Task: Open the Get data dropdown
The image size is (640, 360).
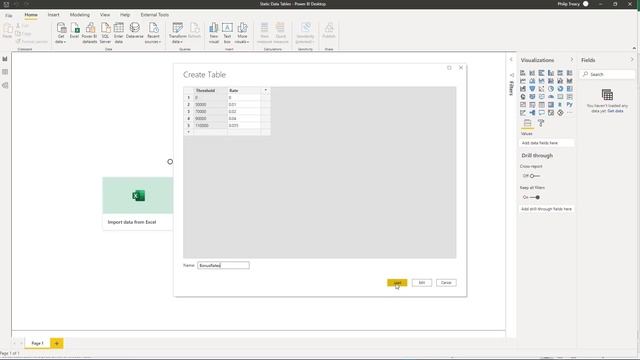Action: point(61,33)
